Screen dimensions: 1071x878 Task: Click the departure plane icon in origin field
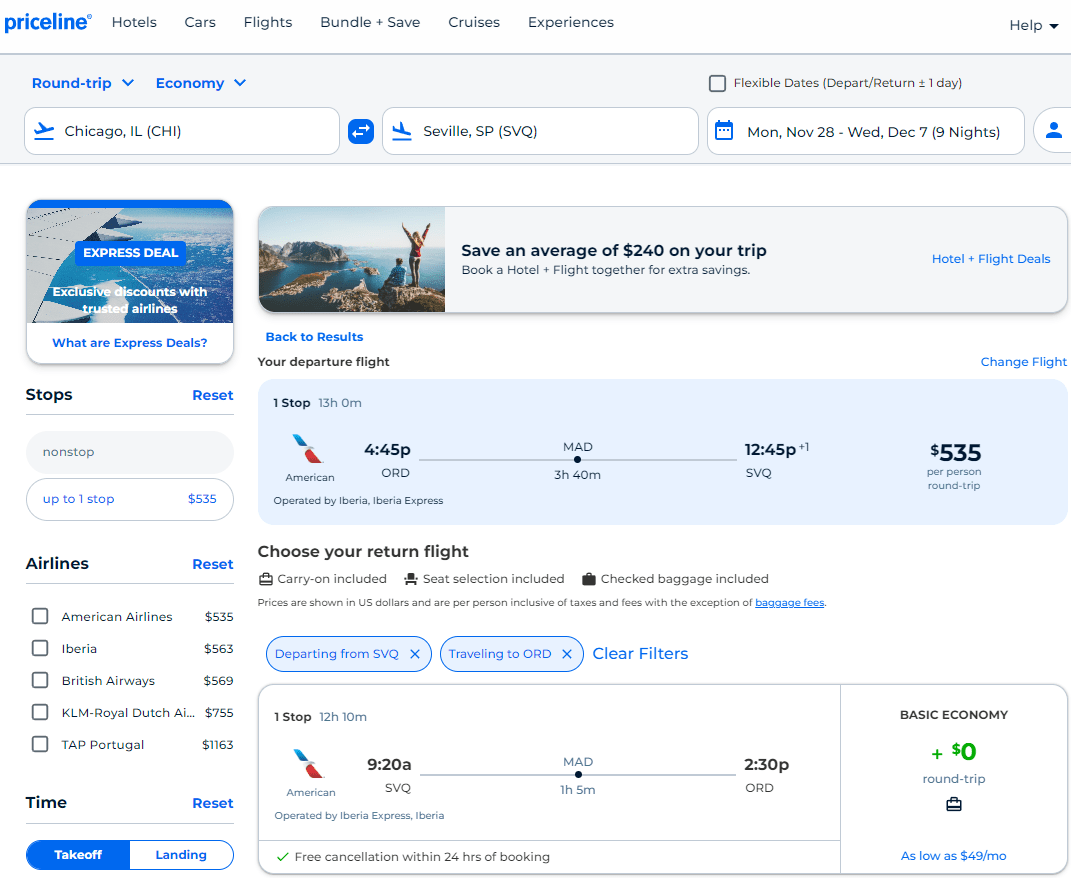coord(44,131)
